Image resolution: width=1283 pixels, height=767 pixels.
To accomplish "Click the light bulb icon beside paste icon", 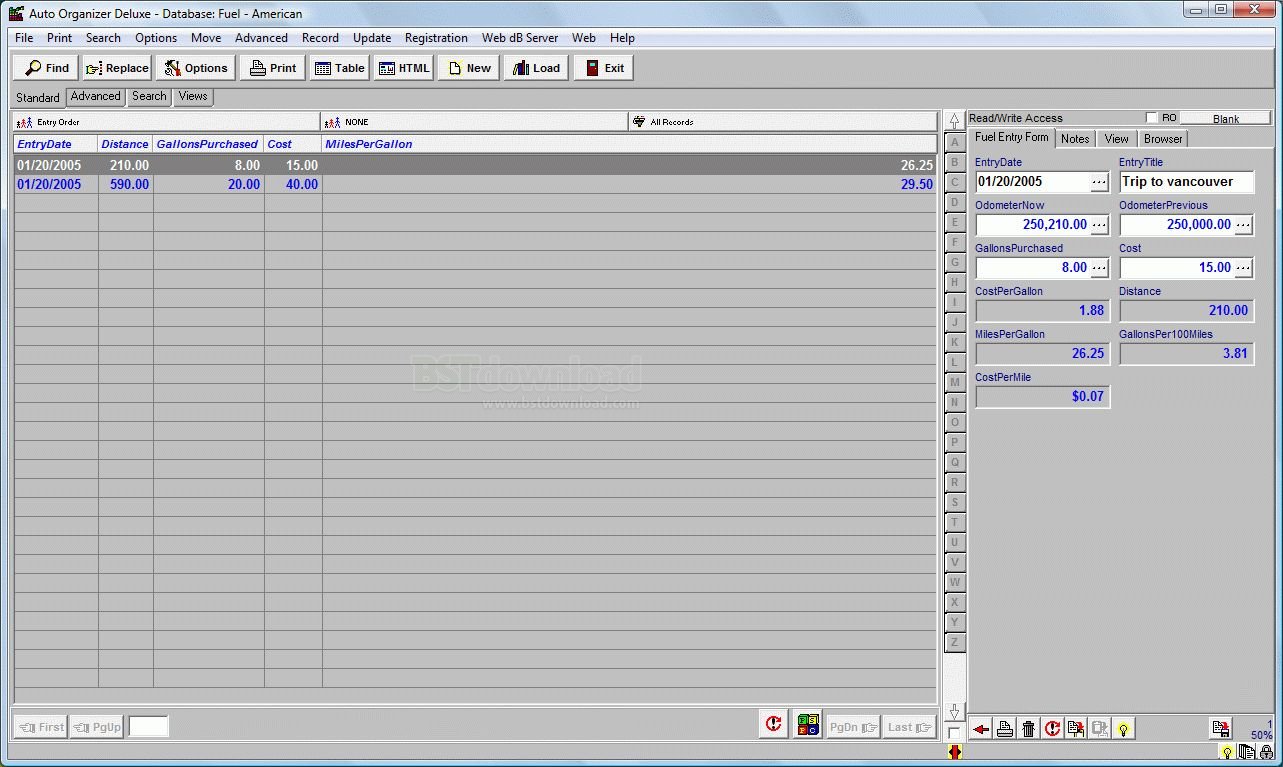I will pos(1123,729).
